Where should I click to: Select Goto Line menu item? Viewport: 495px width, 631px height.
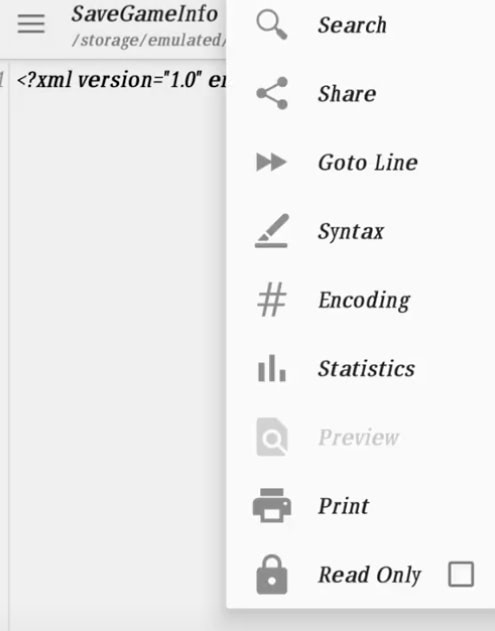tap(361, 162)
